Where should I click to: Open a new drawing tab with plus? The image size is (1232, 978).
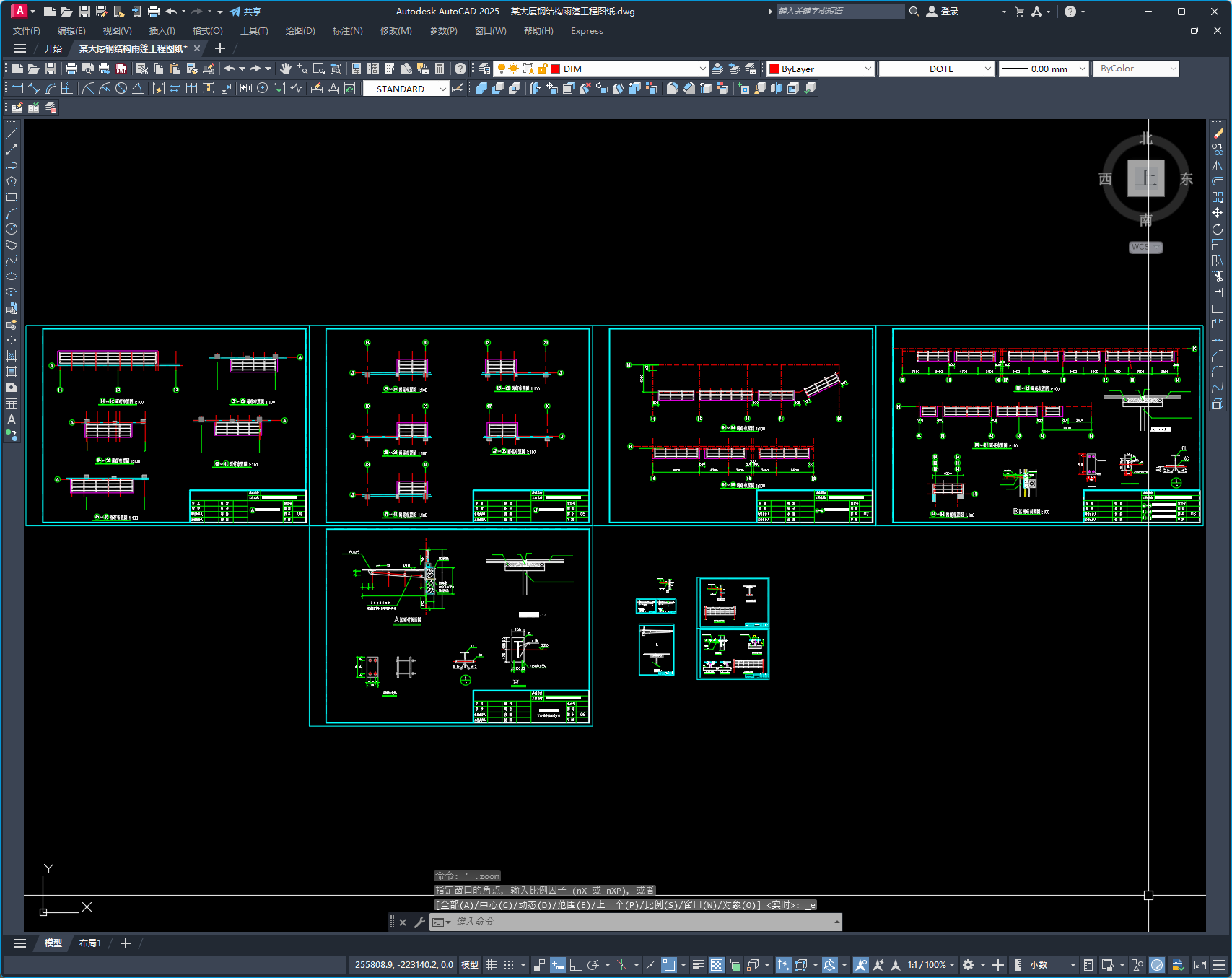coord(220,48)
